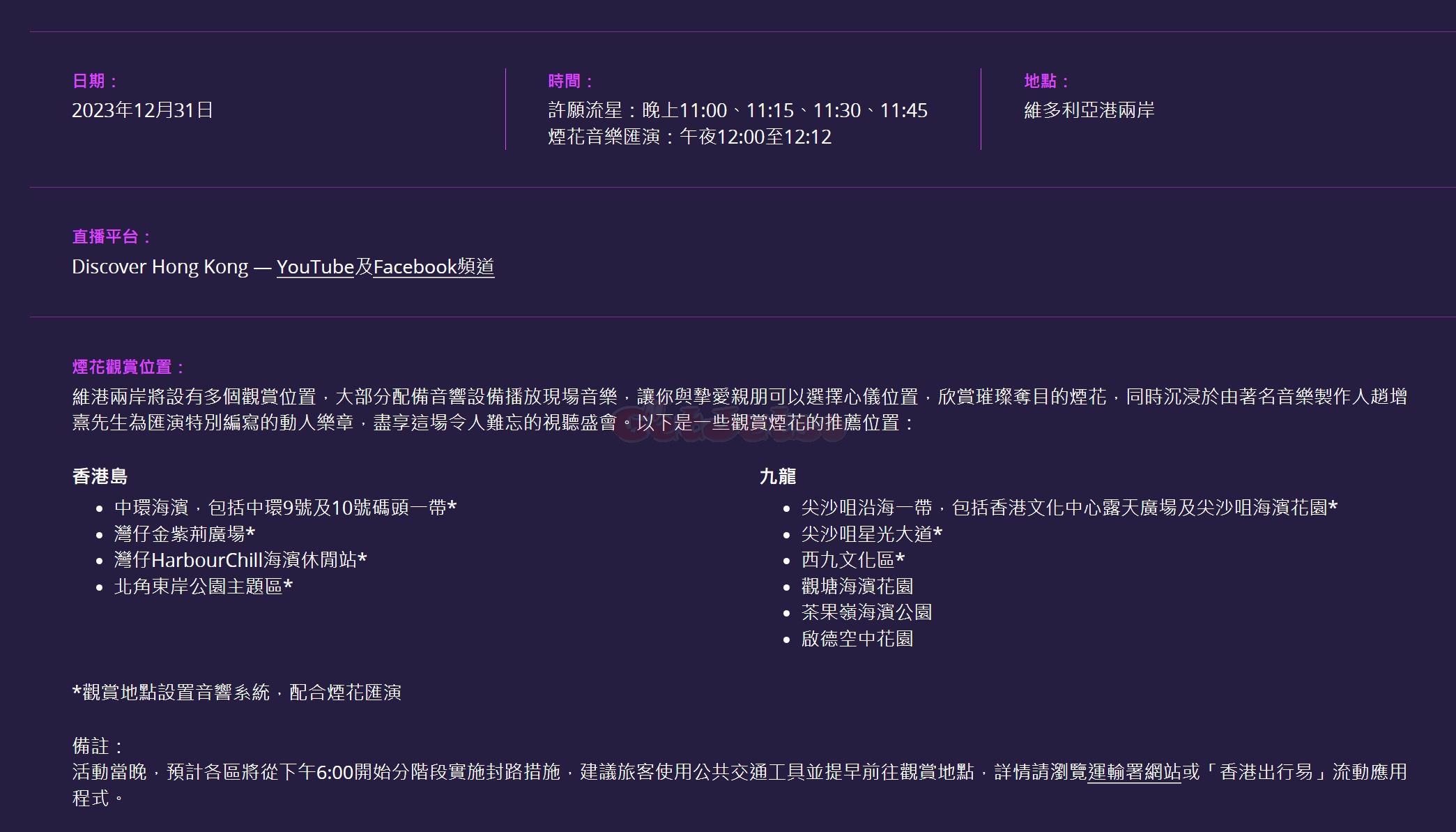Image resolution: width=1456 pixels, height=832 pixels.
Task: Select the 中環海濱 list item
Action: pos(285,508)
